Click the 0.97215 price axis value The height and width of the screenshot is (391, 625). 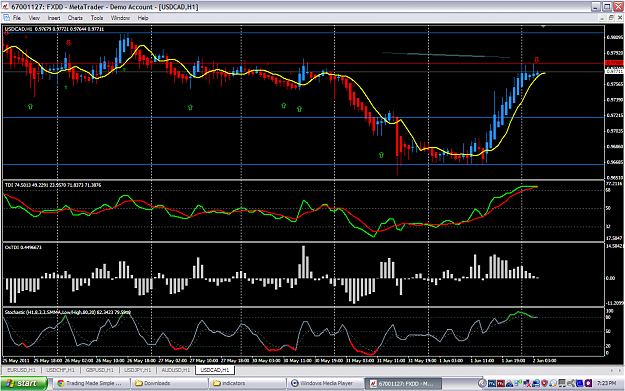[615, 115]
